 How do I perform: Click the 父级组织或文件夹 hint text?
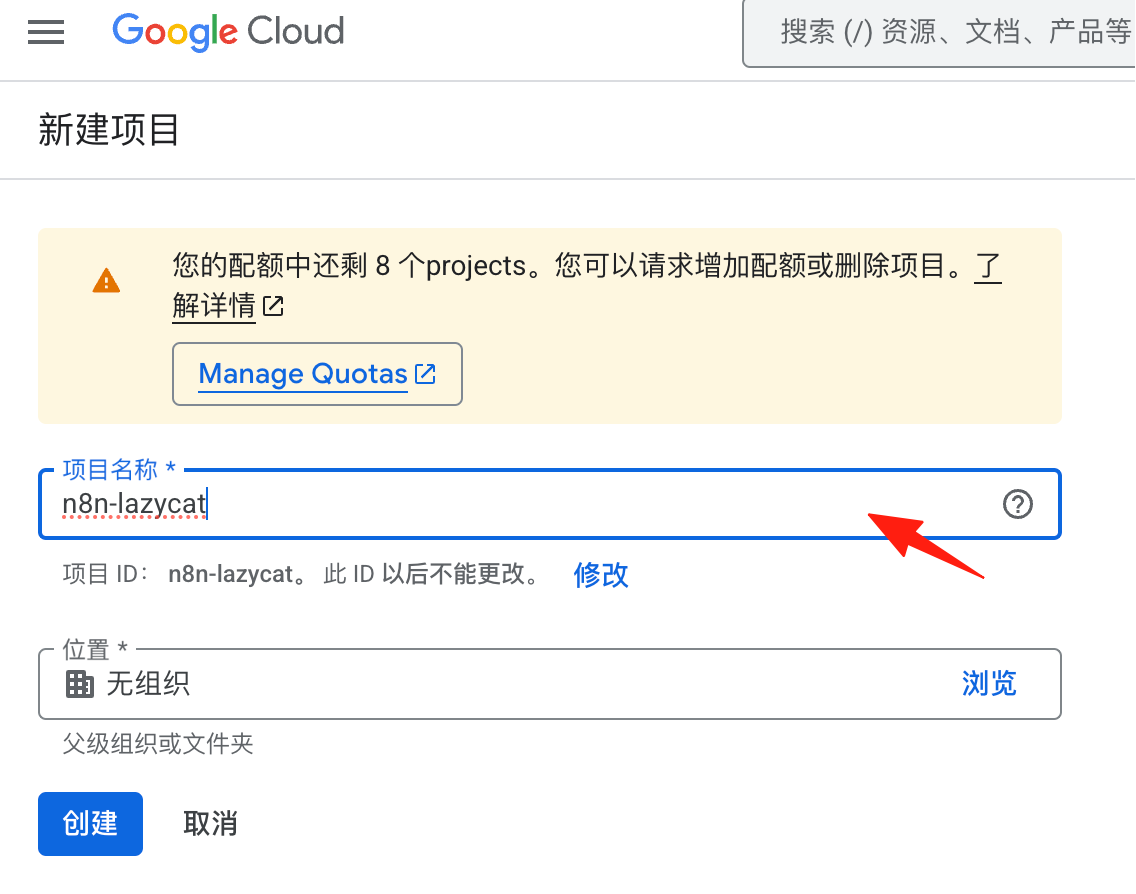(x=158, y=743)
